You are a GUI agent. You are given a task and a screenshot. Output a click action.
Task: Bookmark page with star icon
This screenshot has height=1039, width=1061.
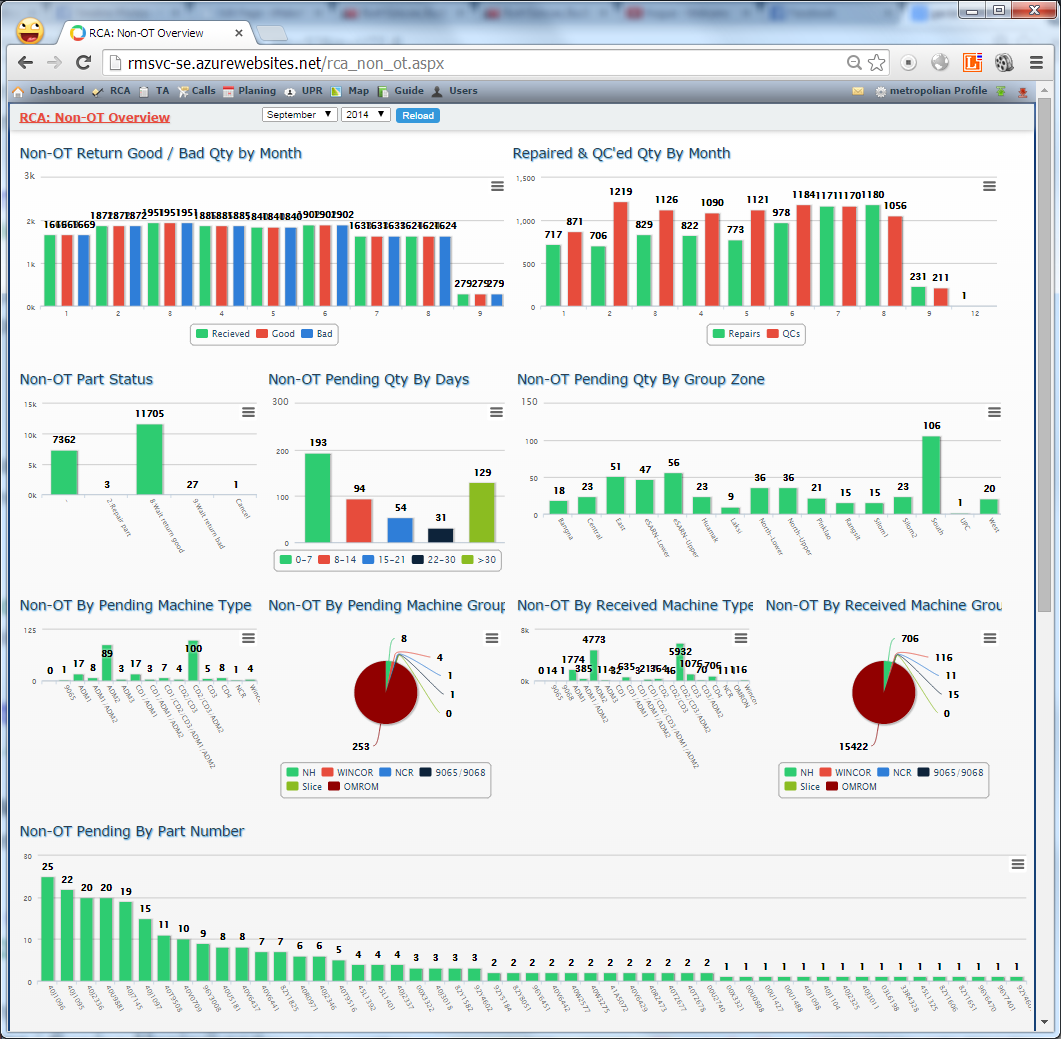pyautogui.click(x=876, y=63)
